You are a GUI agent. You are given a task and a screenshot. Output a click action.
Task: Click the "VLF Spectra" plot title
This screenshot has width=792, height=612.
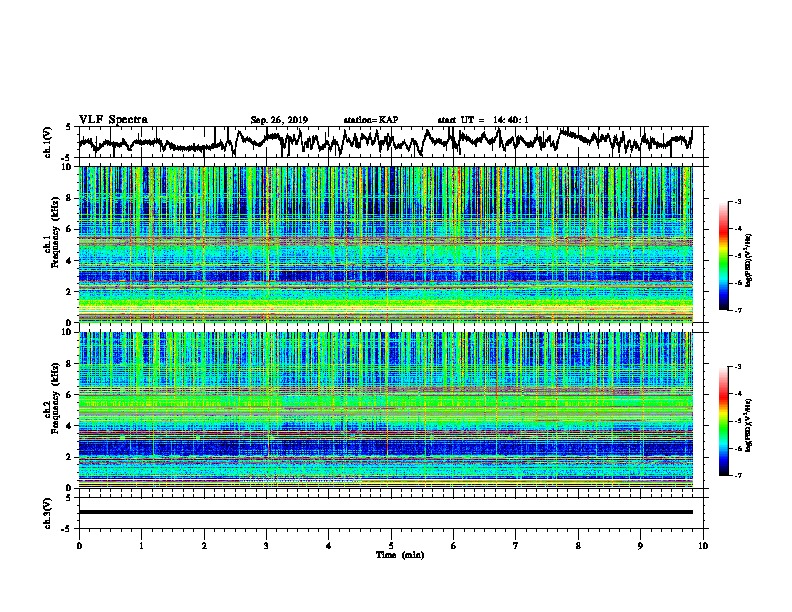113,120
